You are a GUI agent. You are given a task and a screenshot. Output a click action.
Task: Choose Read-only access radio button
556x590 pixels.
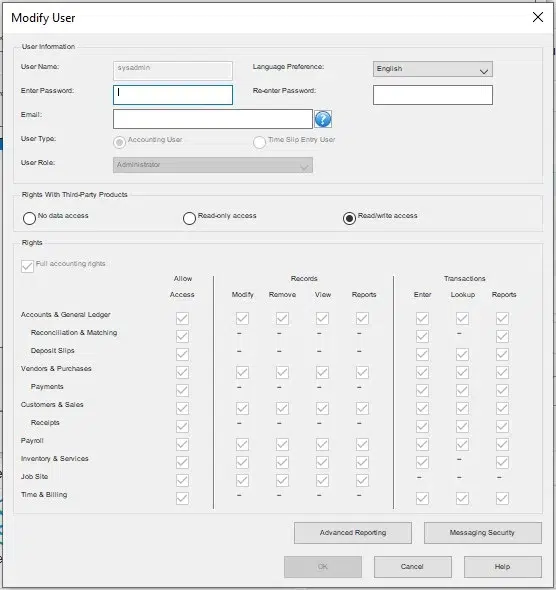click(x=189, y=218)
